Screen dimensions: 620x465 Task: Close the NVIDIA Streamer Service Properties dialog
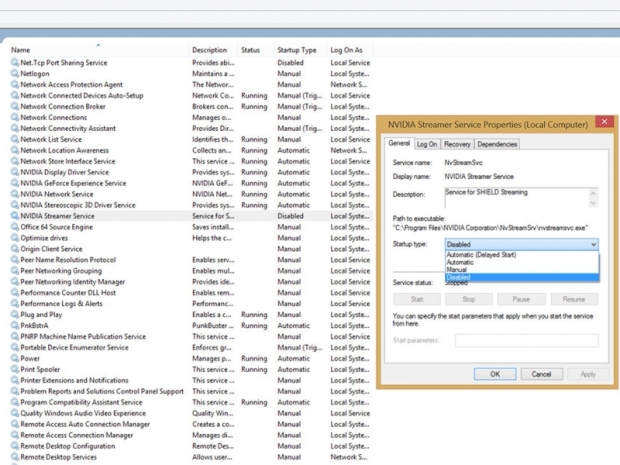point(603,122)
